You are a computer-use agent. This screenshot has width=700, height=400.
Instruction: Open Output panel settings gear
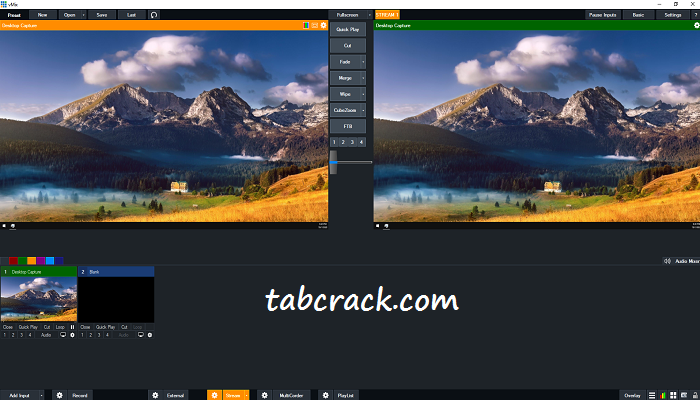click(x=697, y=25)
